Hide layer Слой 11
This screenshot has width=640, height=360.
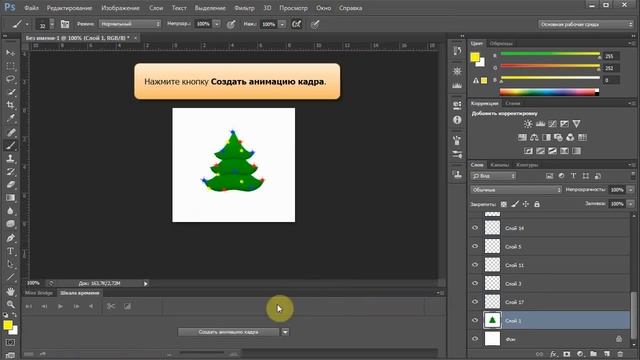coord(475,264)
